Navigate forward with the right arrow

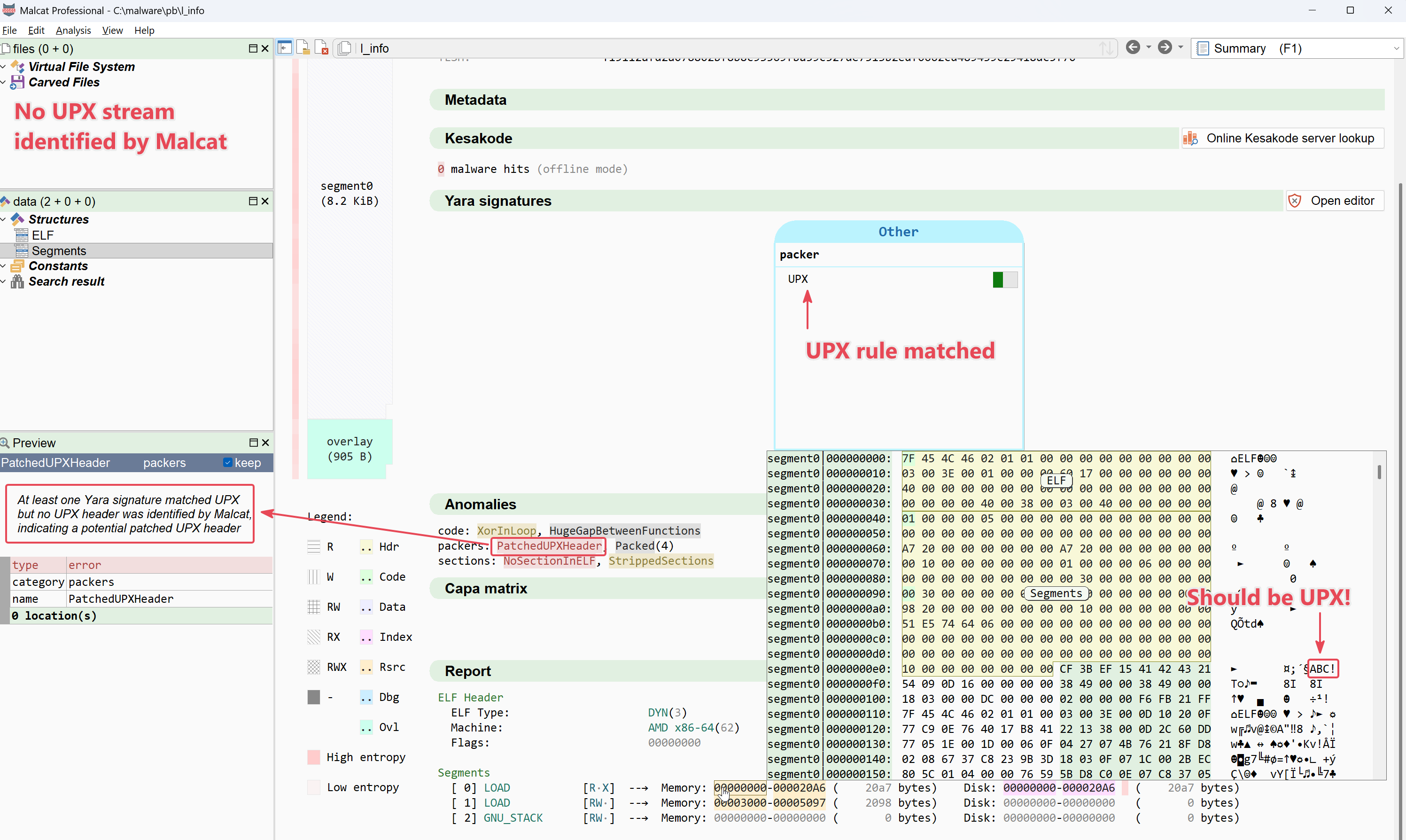coord(1165,47)
